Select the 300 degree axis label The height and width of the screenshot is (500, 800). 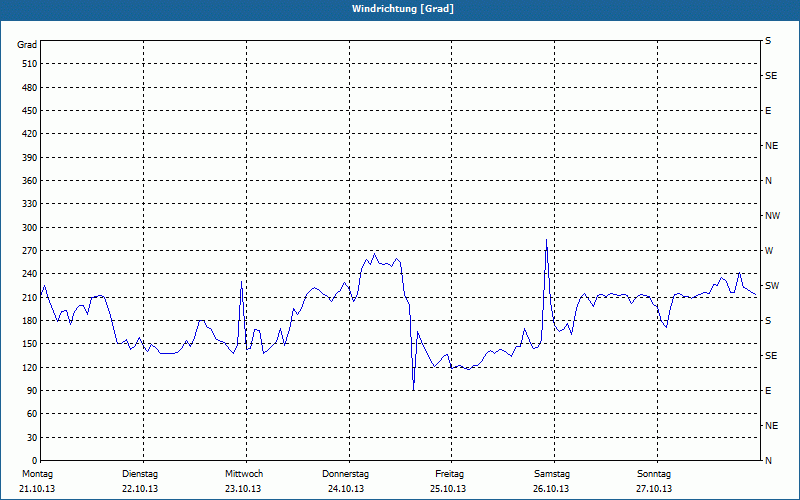[30, 228]
